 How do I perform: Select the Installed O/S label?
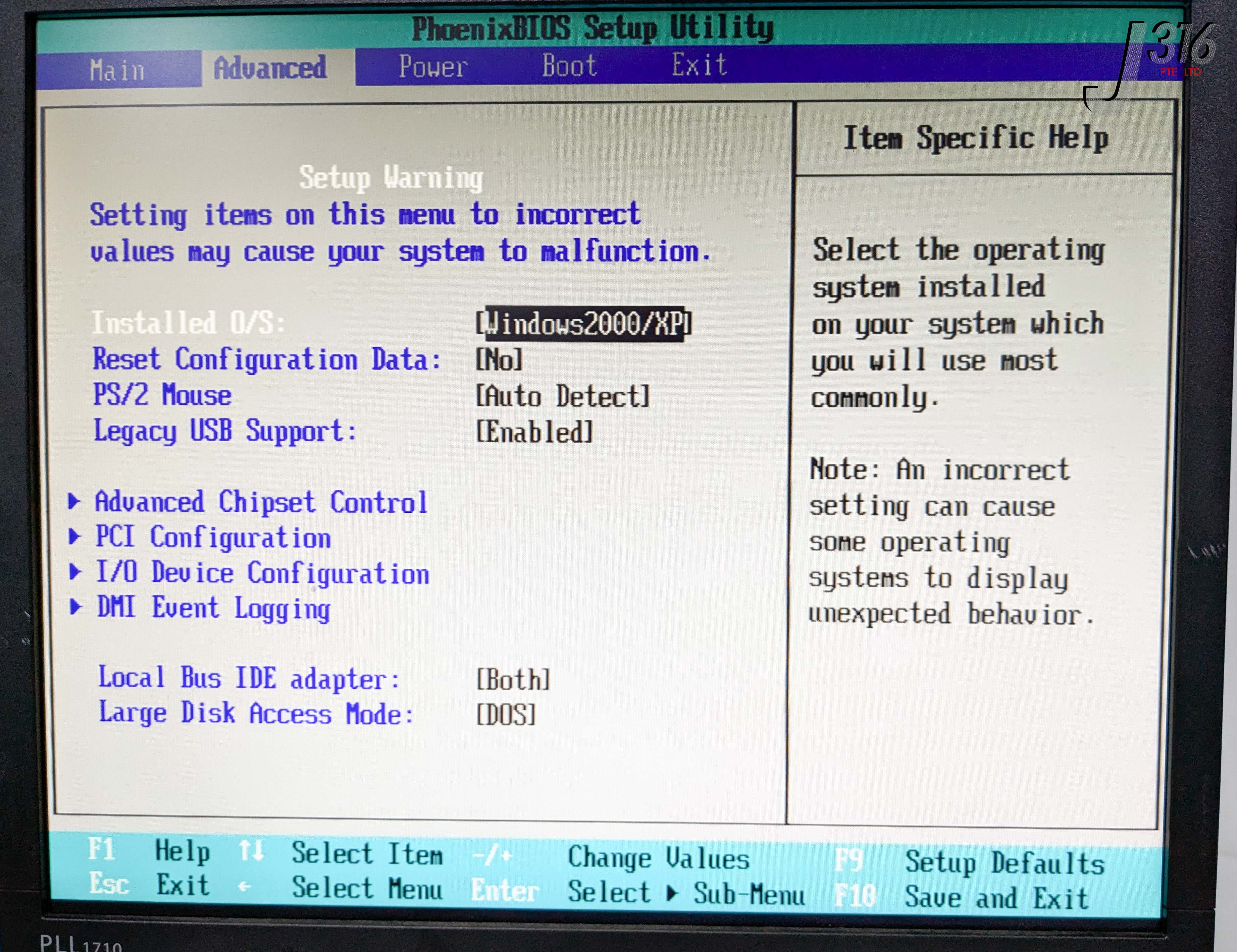[x=188, y=323]
